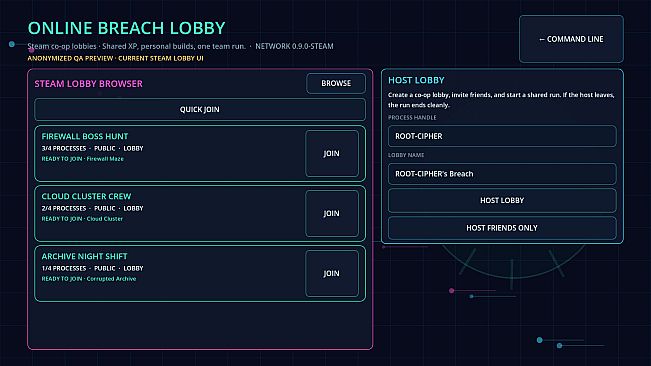
Task: Join the Archive Night Shift lobby
Action: [332, 273]
